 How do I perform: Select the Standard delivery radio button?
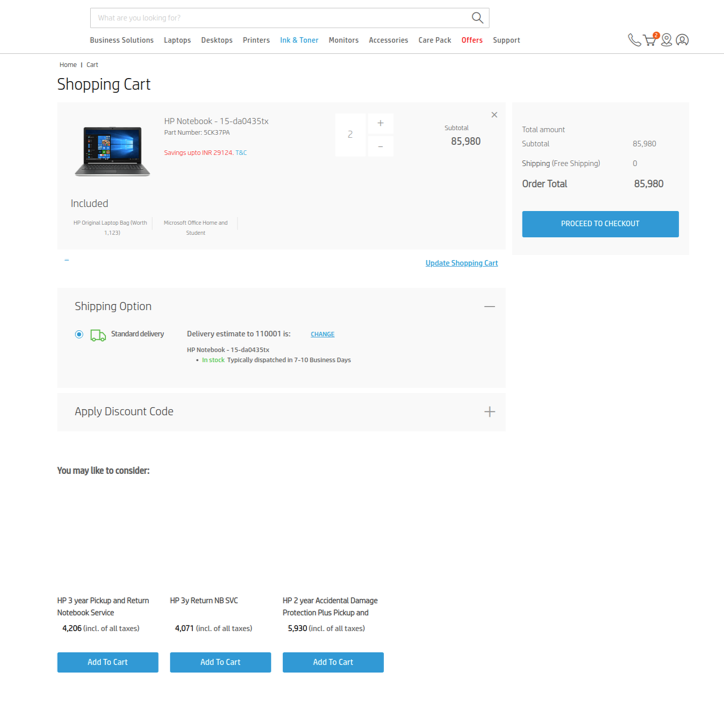[79, 334]
